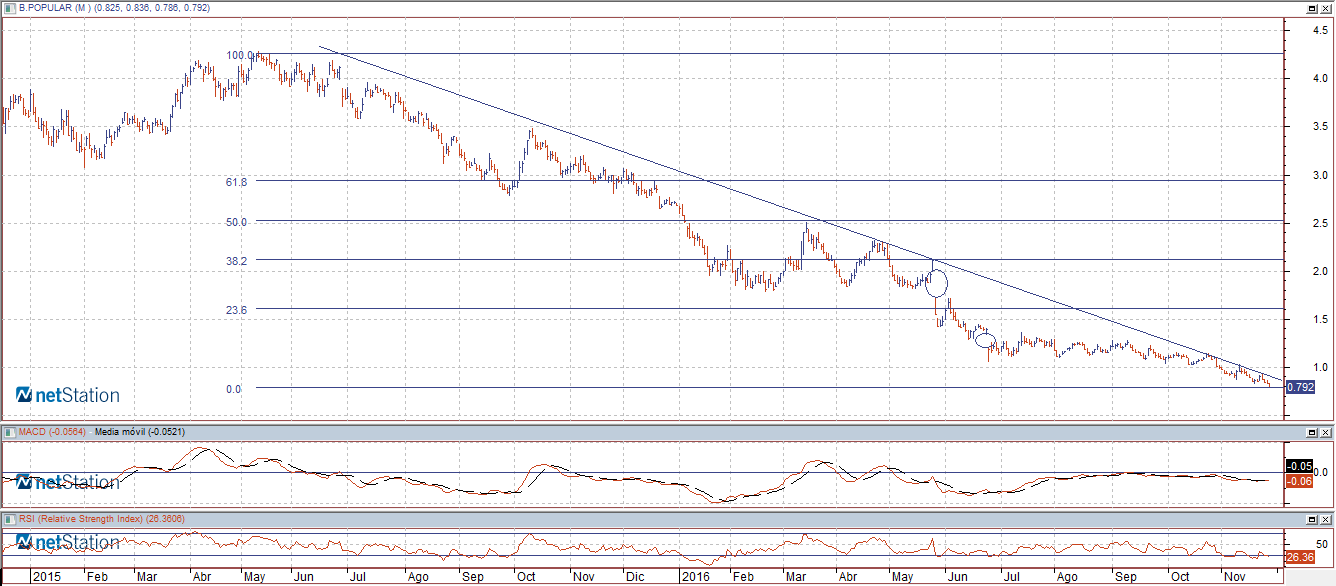The width and height of the screenshot is (1336, 586).
Task: Select the MACD (-0.0564) indicator label
Action: (x=52, y=432)
